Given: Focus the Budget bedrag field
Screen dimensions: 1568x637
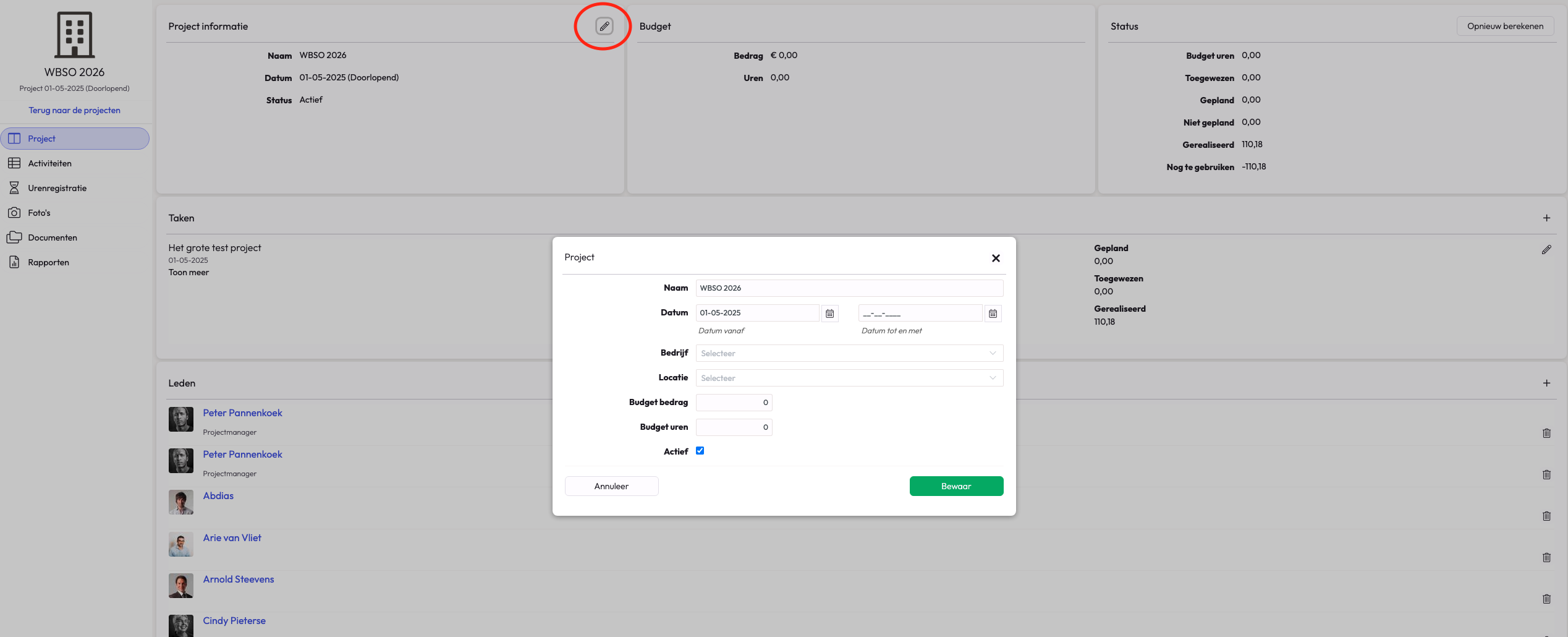Looking at the screenshot, I should (x=734, y=403).
